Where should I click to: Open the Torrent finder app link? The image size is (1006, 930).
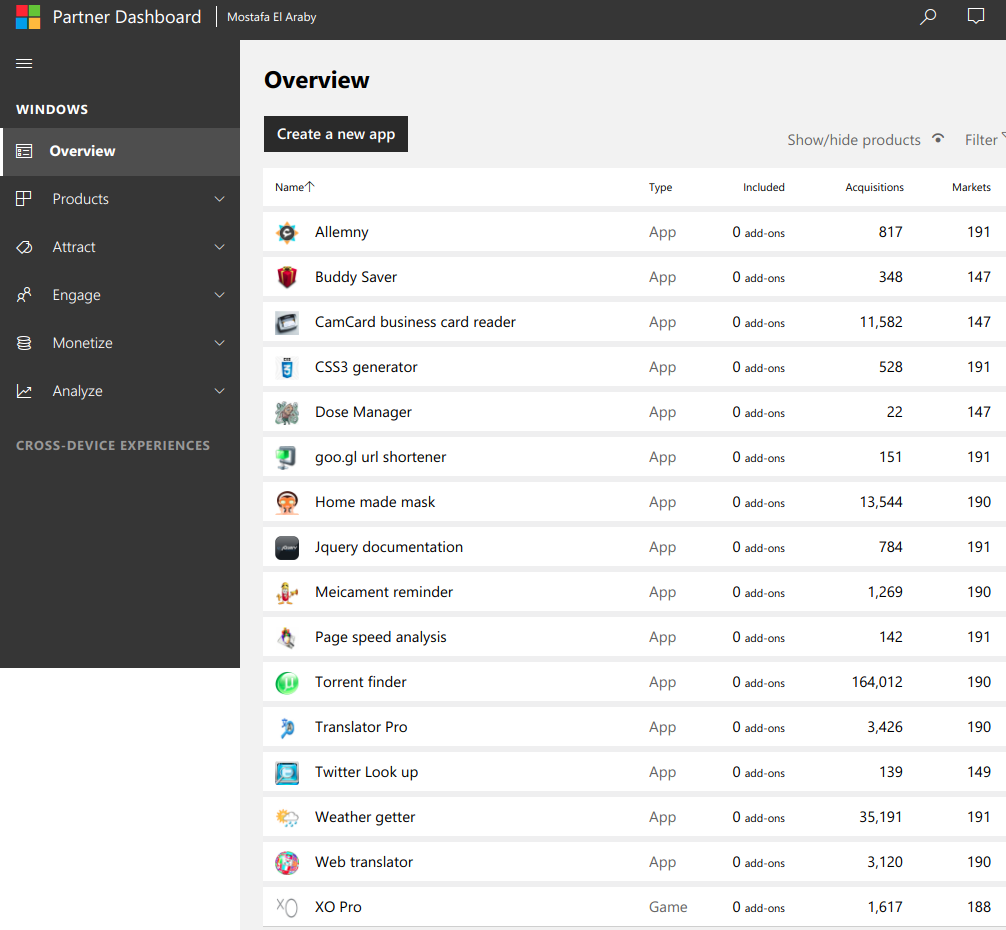[x=361, y=682]
